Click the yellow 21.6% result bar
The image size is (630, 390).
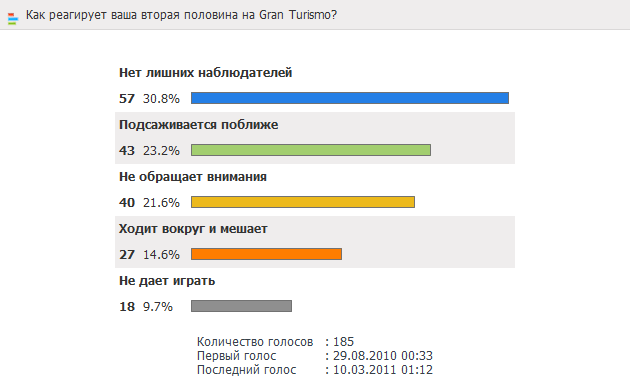coord(303,202)
